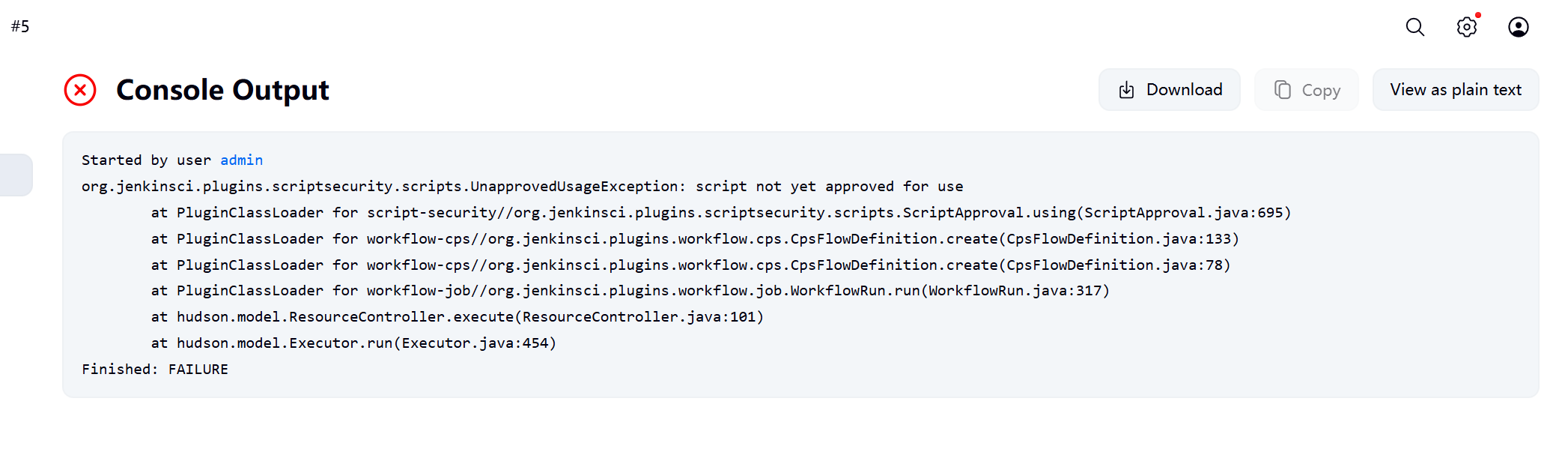The image size is (1568, 455).
Task: Click the collapsed sidebar tab at left edge
Action: coord(16,175)
